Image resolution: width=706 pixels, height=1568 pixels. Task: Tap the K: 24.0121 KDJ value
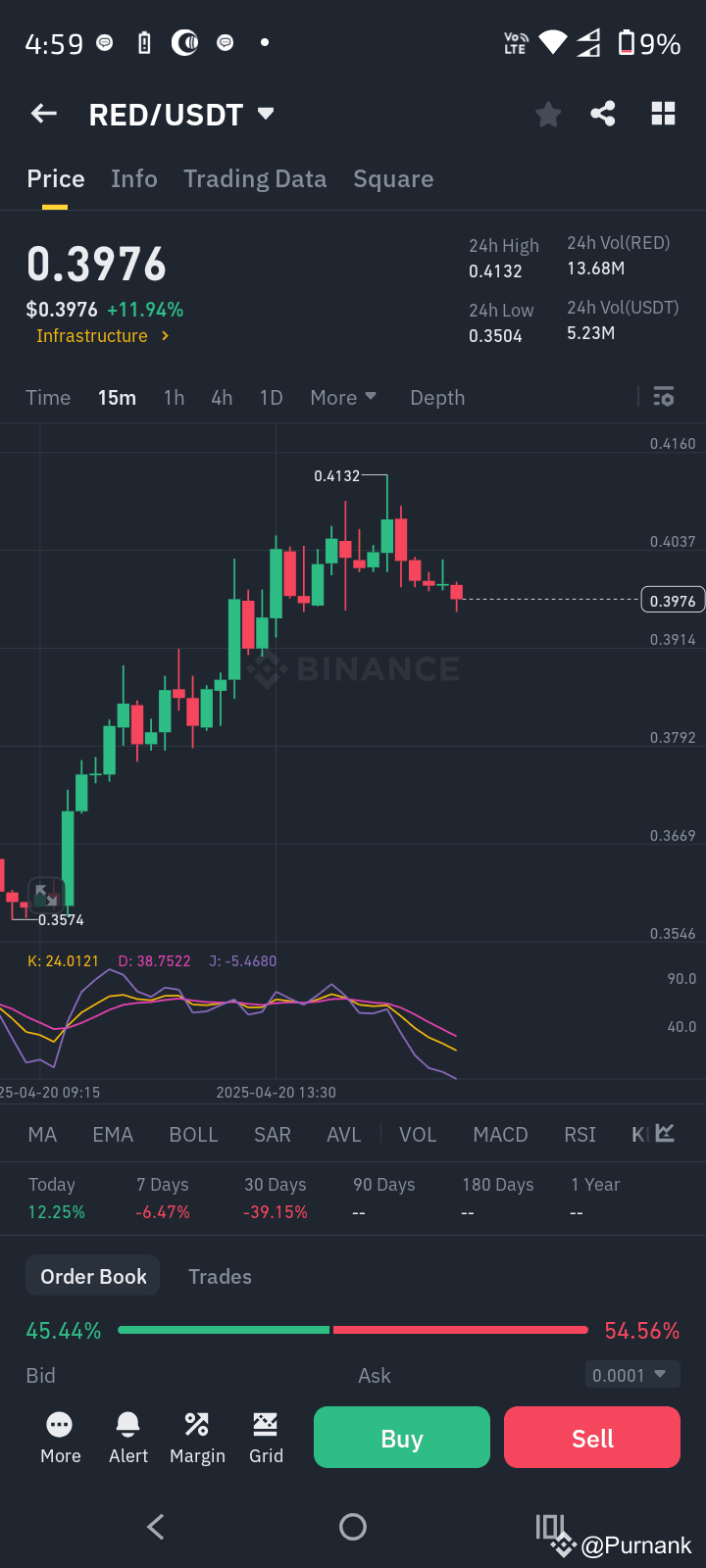pyautogui.click(x=63, y=960)
